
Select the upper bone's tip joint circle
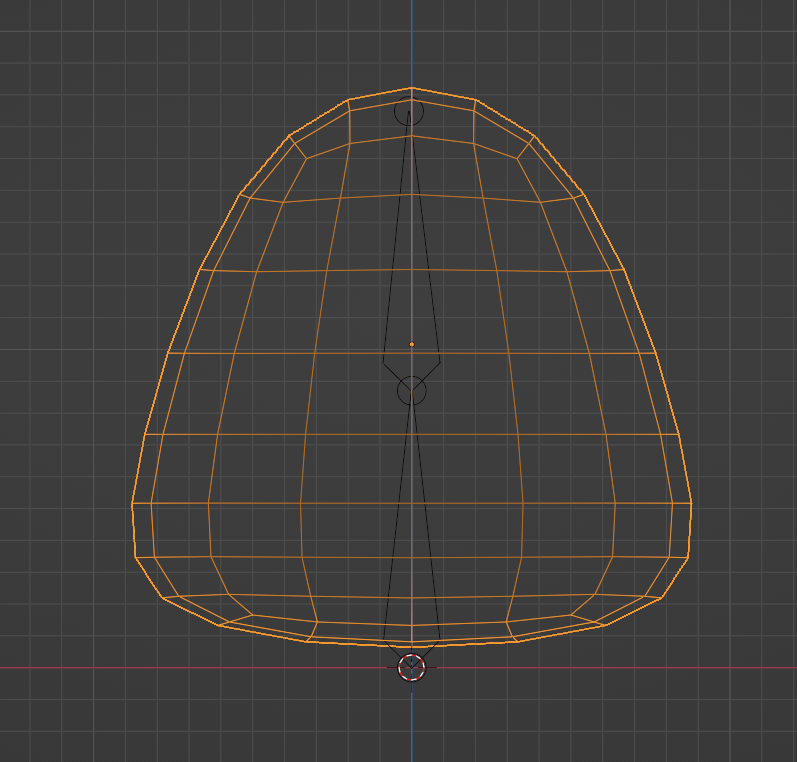(409, 111)
